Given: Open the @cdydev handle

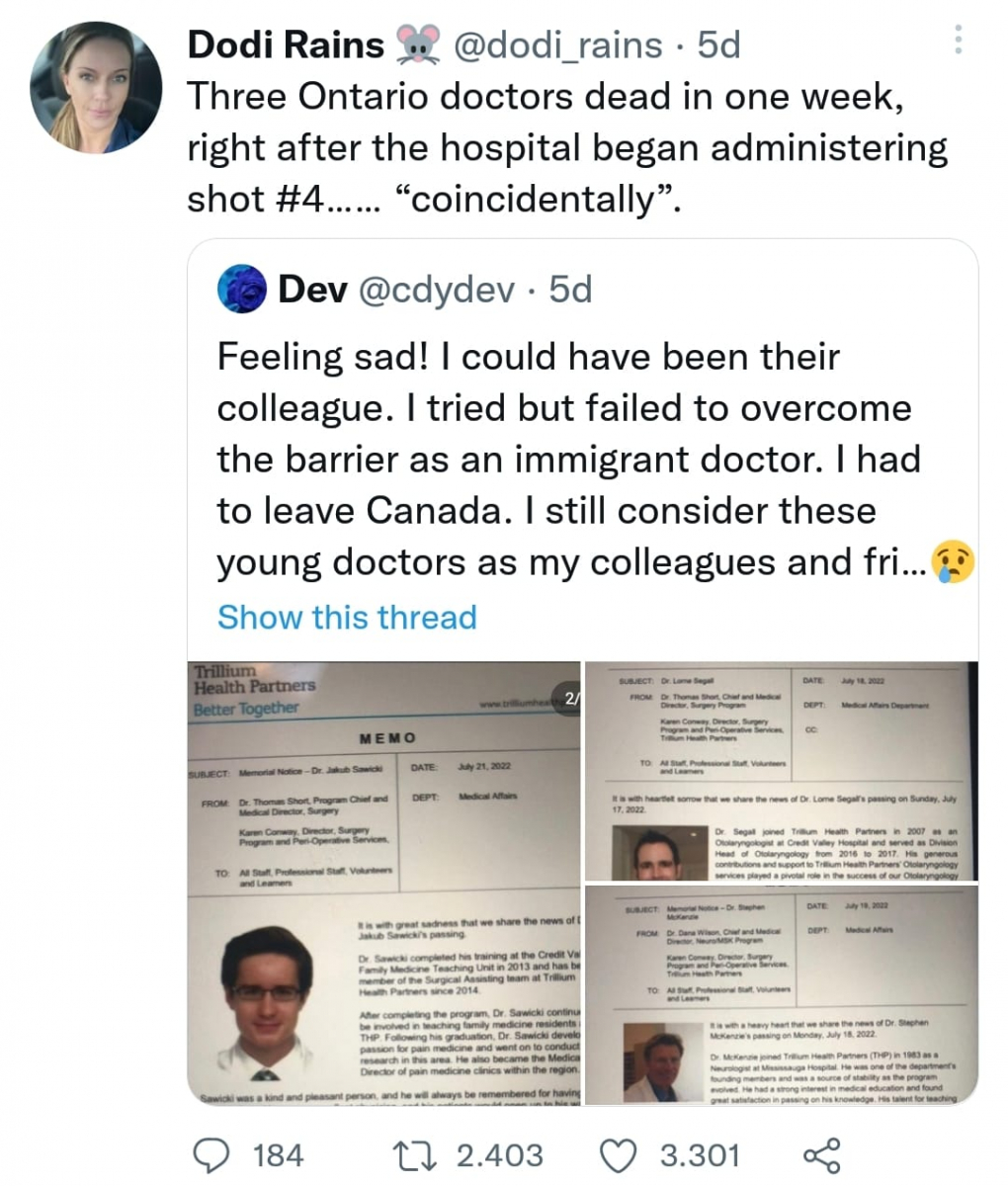Looking at the screenshot, I should 436,290.
